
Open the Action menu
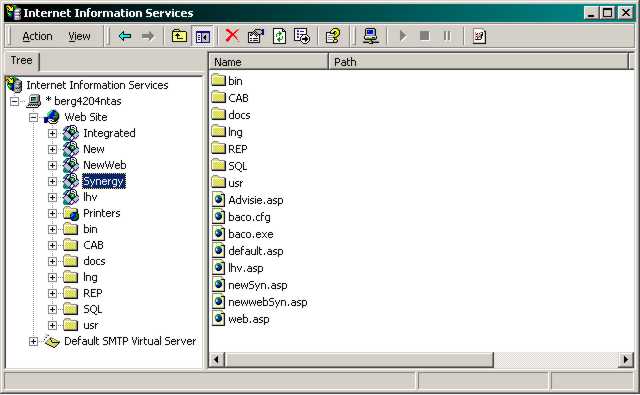[x=37, y=36]
